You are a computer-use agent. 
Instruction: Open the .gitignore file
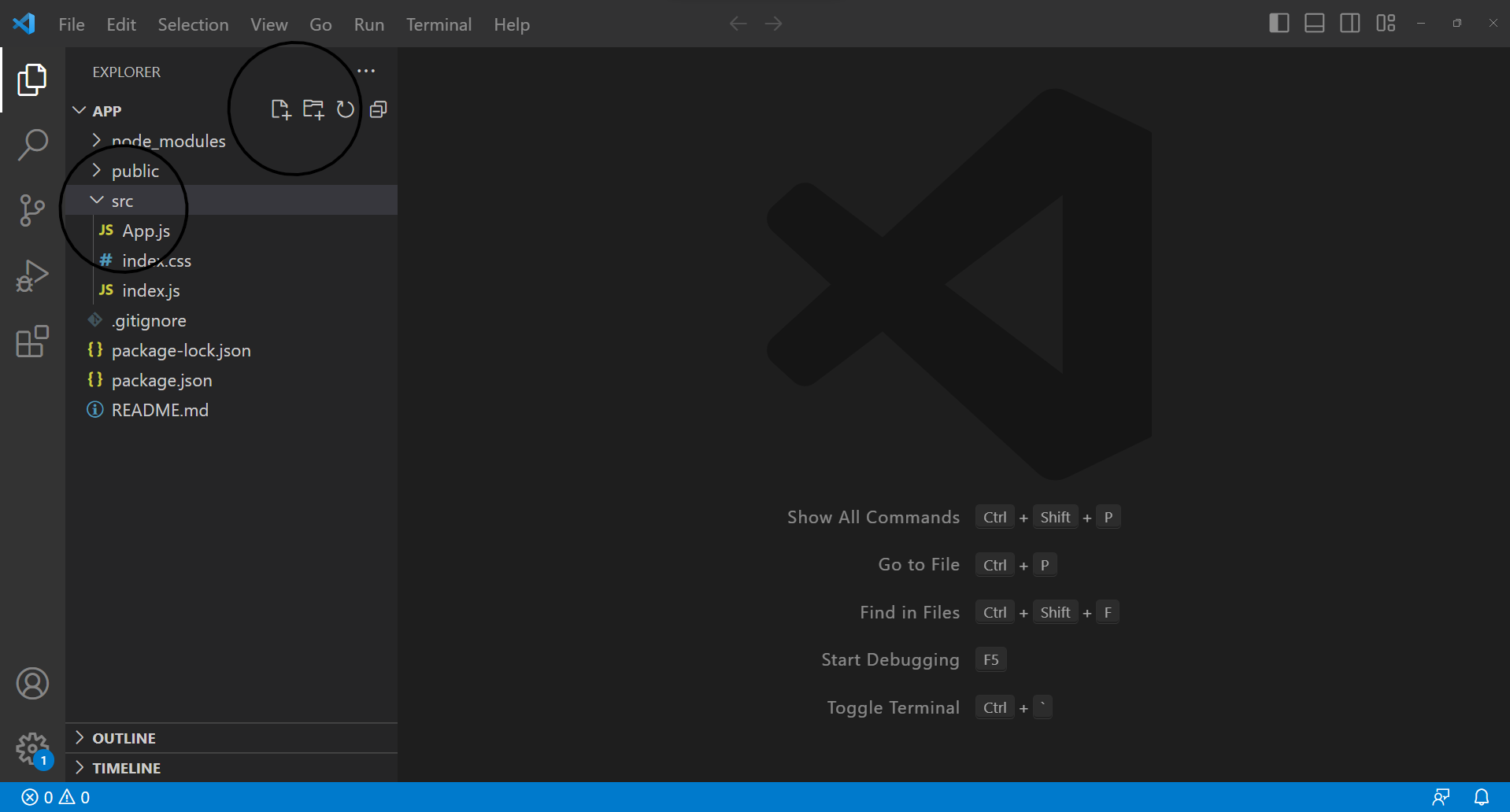click(231, 320)
